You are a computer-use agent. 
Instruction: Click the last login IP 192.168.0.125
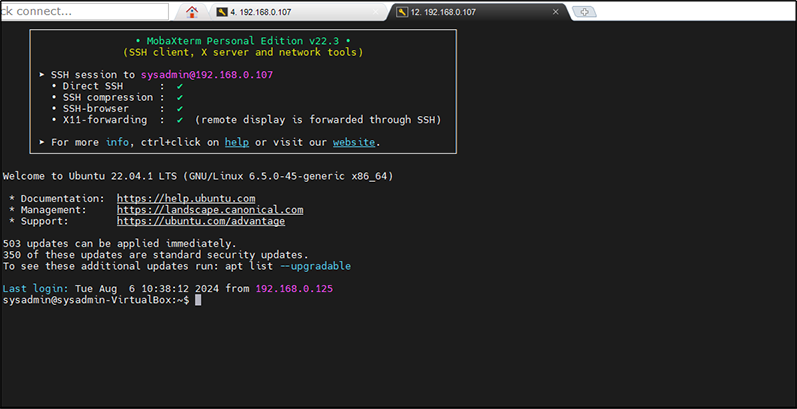point(294,289)
